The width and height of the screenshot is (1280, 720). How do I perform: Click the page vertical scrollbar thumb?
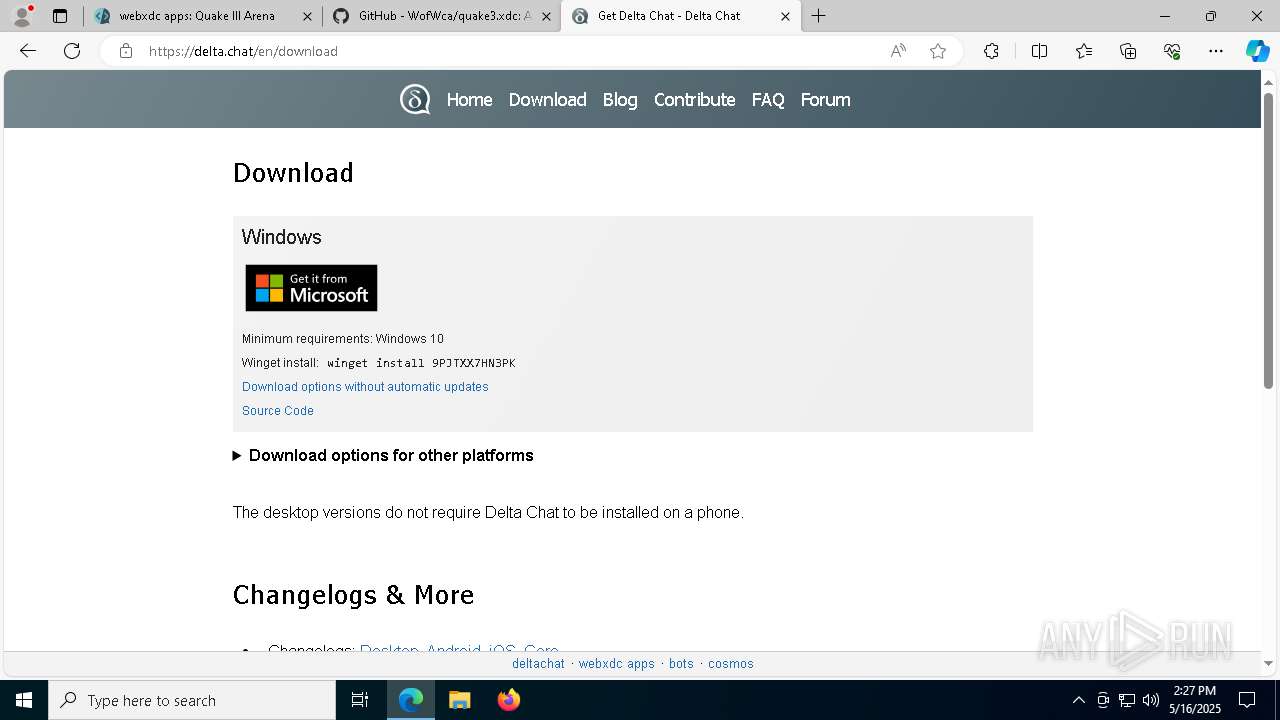(1268, 240)
